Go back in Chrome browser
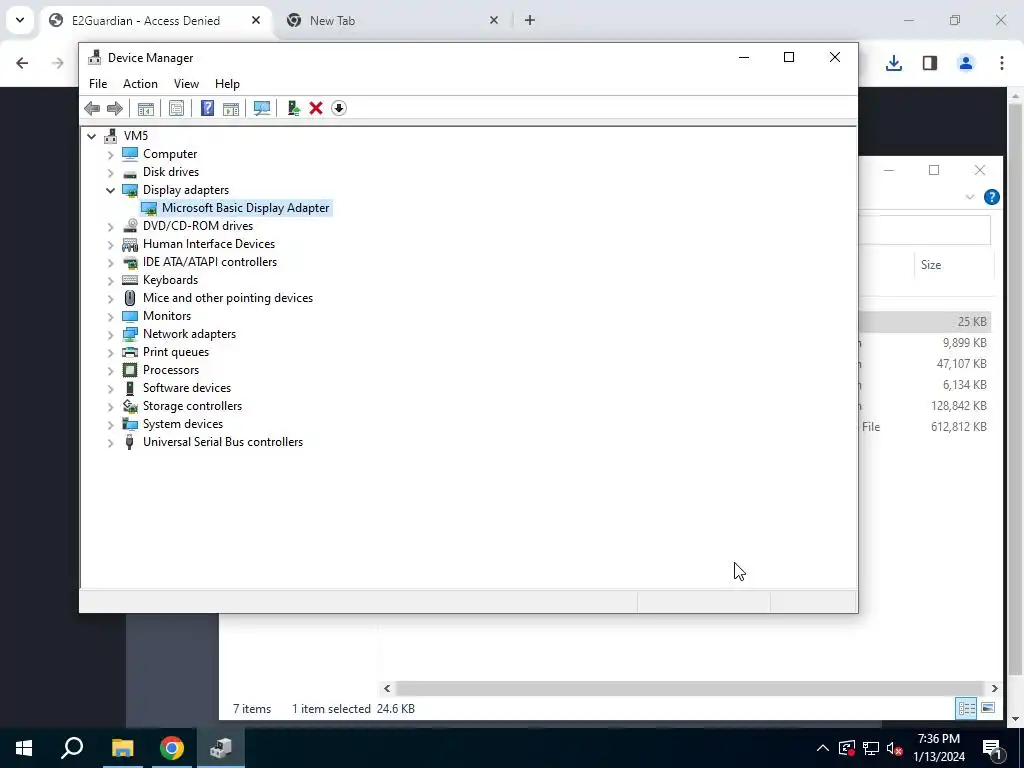This screenshot has height=768, width=1024. pos(22,63)
